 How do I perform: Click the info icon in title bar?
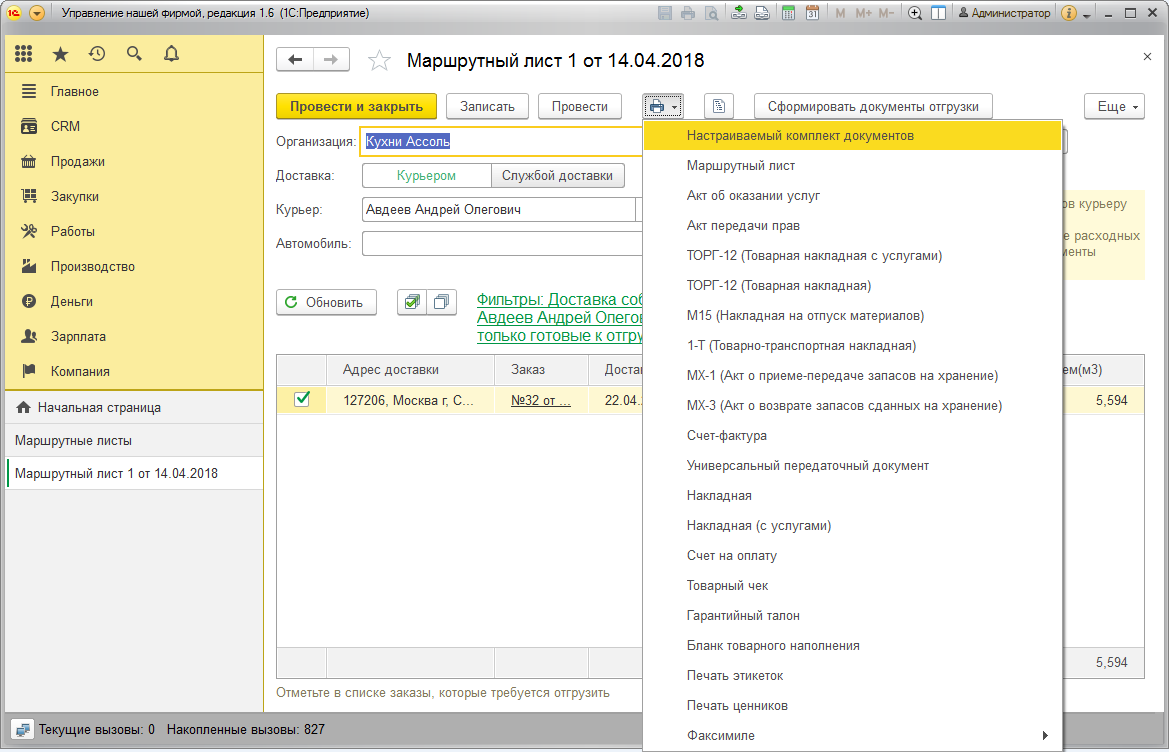1068,13
